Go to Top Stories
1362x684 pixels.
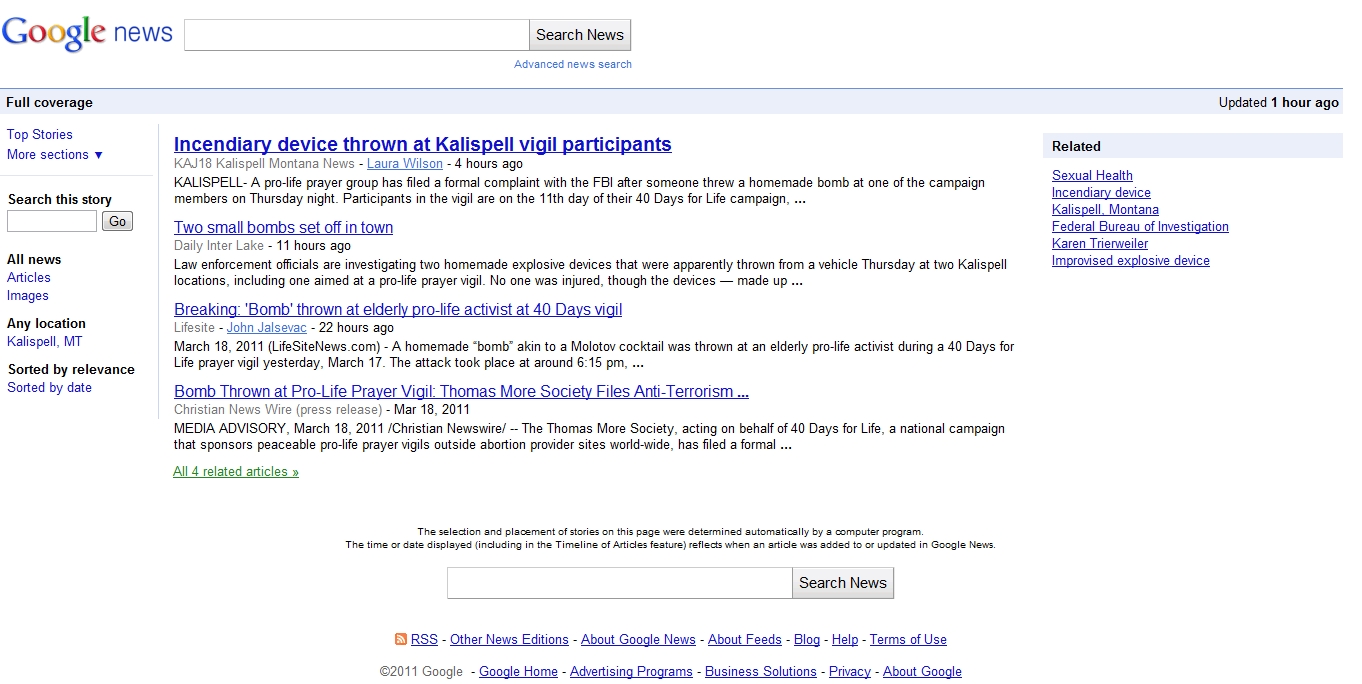pyautogui.click(x=40, y=134)
